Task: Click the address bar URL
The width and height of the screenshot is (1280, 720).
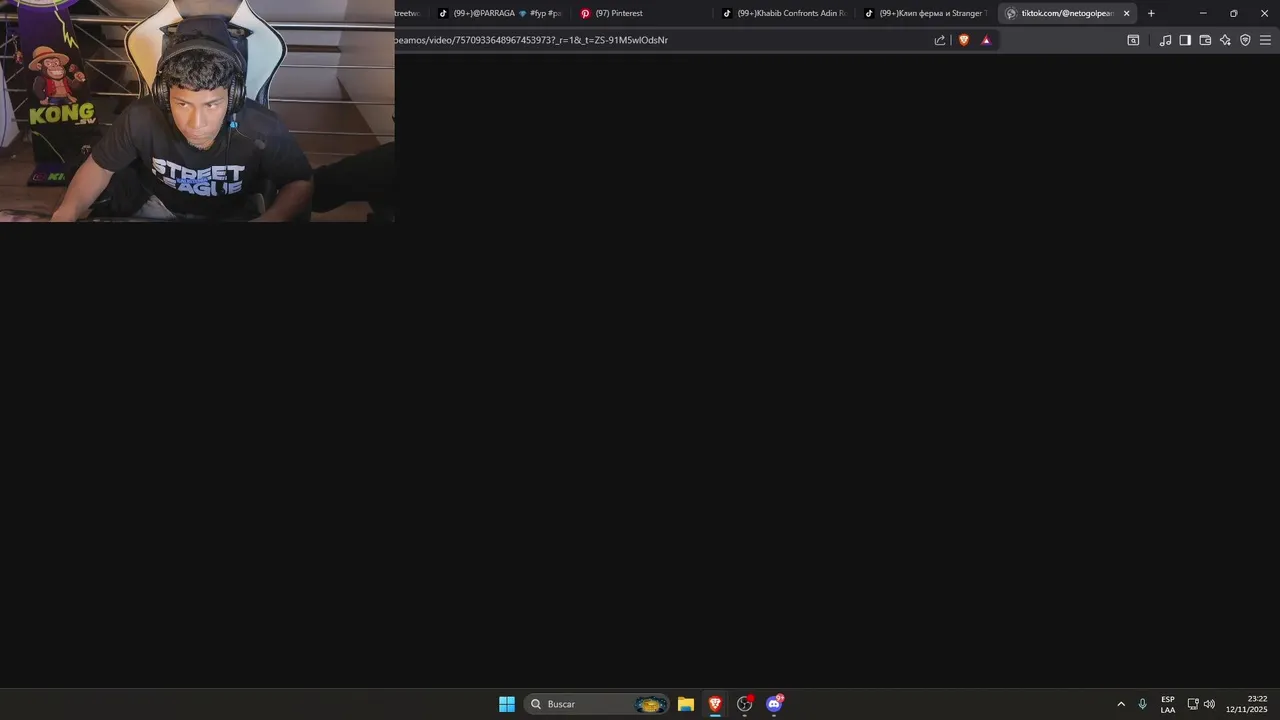Action: [532, 40]
